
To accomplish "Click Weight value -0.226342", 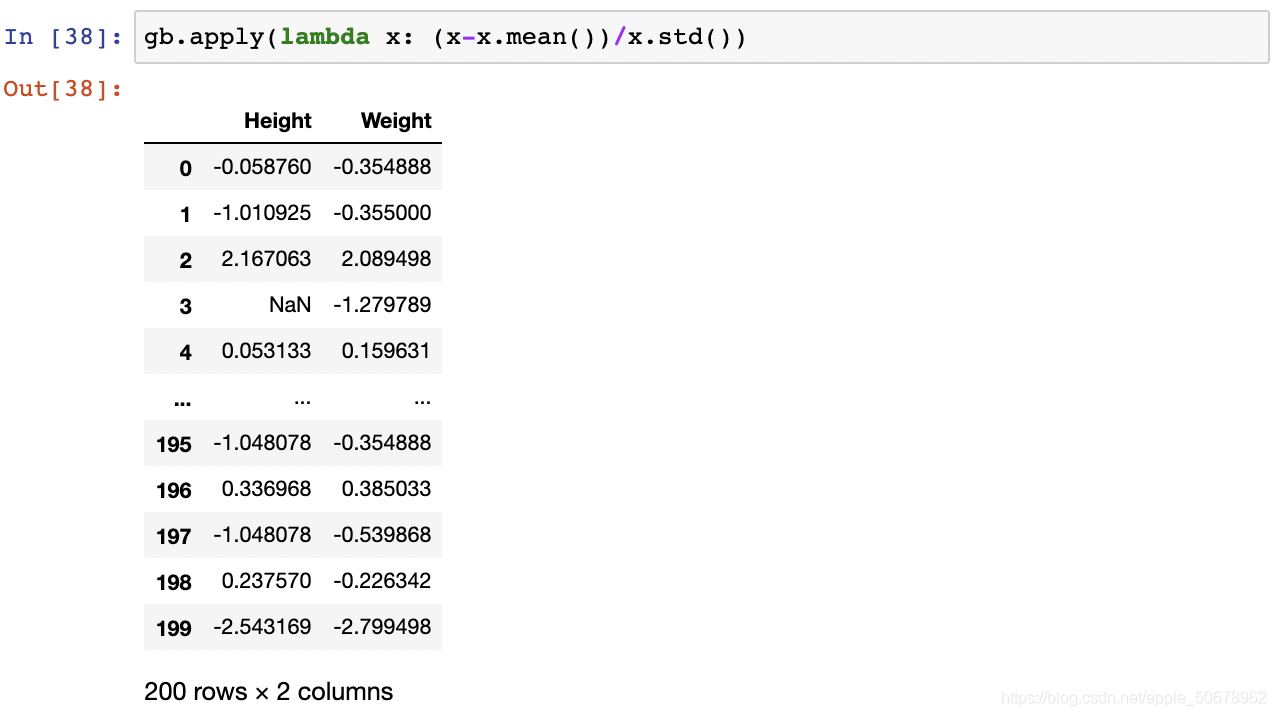I will [382, 581].
